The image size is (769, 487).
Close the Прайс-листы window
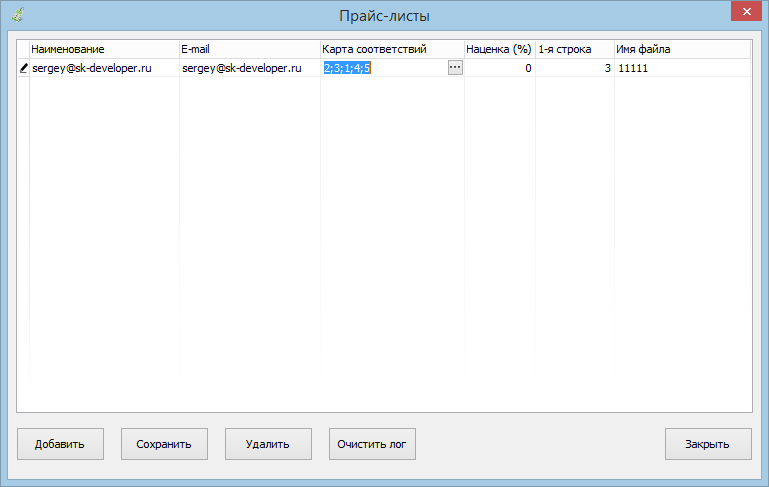(746, 11)
